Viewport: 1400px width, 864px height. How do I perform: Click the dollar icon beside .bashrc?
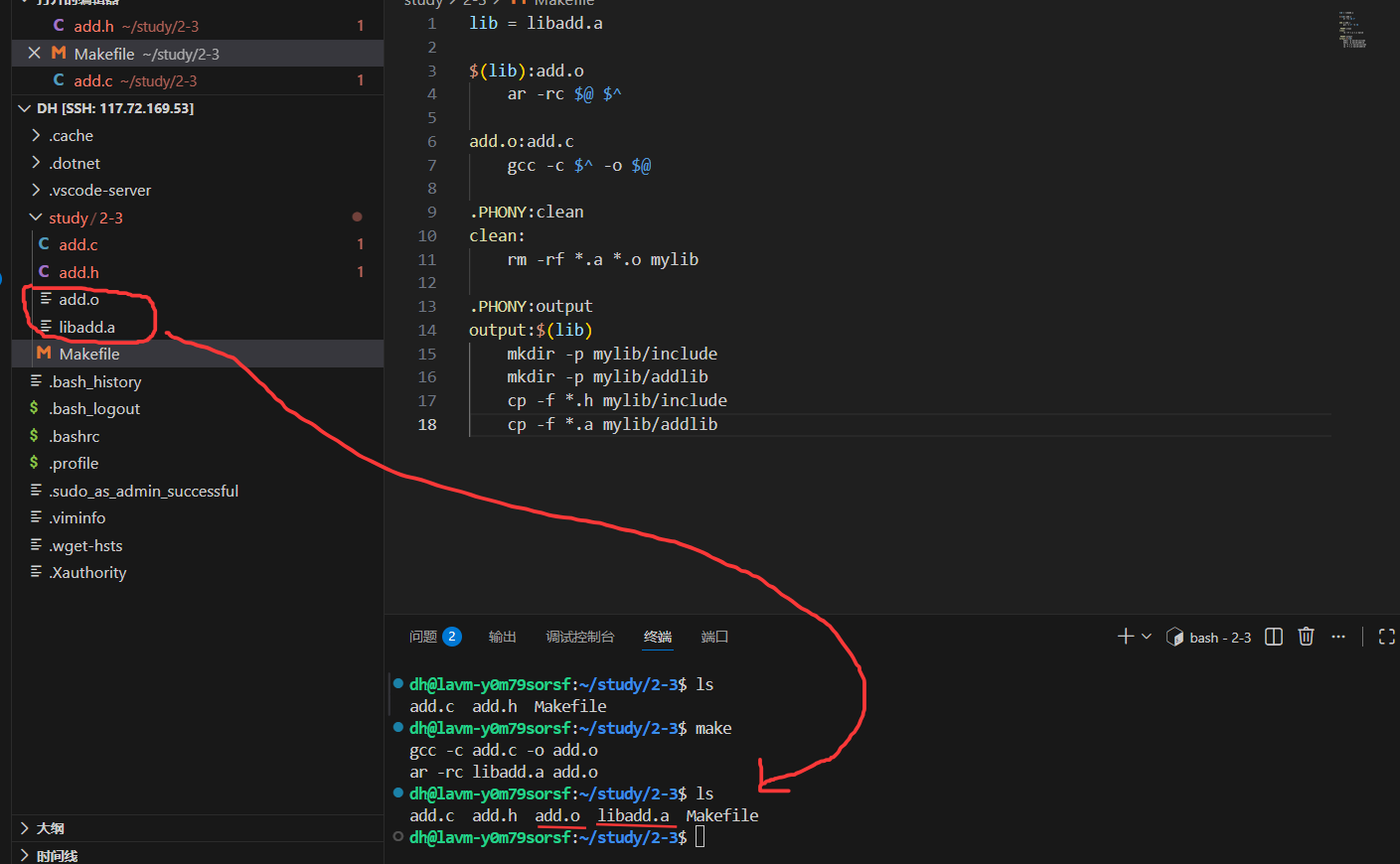click(34, 435)
